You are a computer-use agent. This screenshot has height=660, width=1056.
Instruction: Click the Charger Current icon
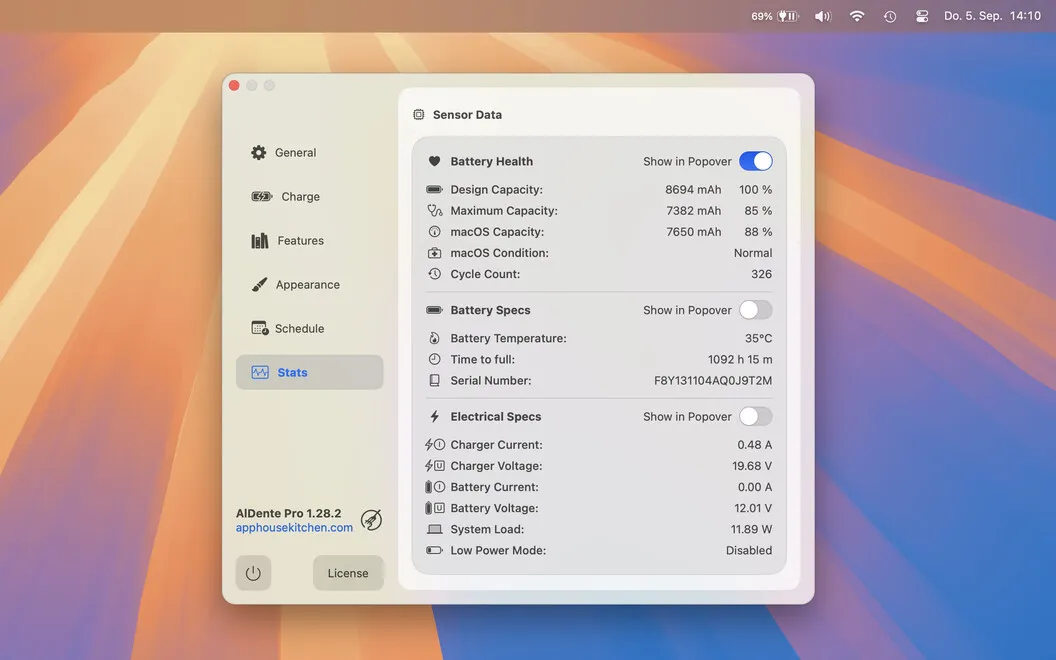point(434,444)
